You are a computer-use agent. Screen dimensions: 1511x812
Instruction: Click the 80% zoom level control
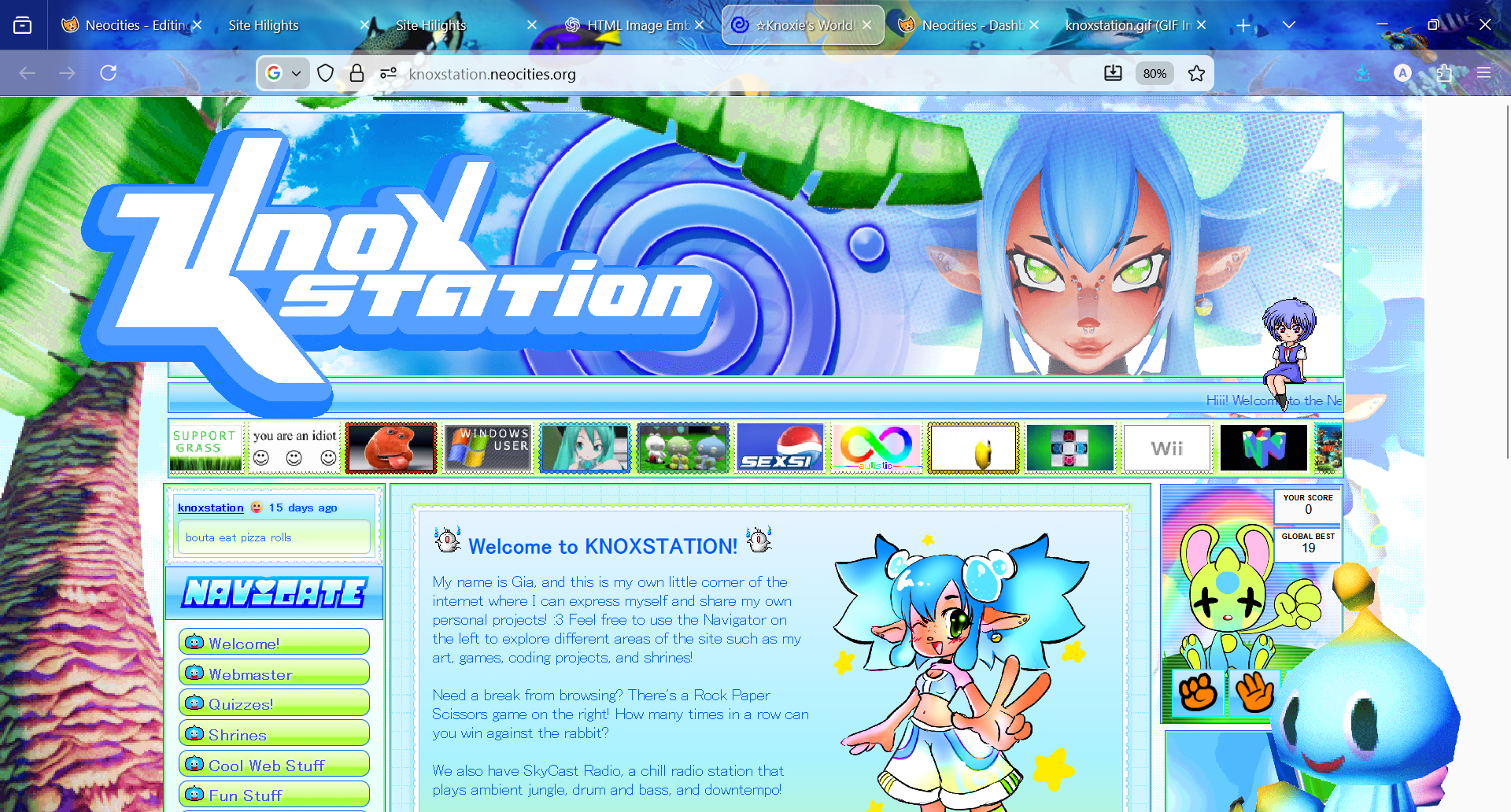pyautogui.click(x=1154, y=73)
